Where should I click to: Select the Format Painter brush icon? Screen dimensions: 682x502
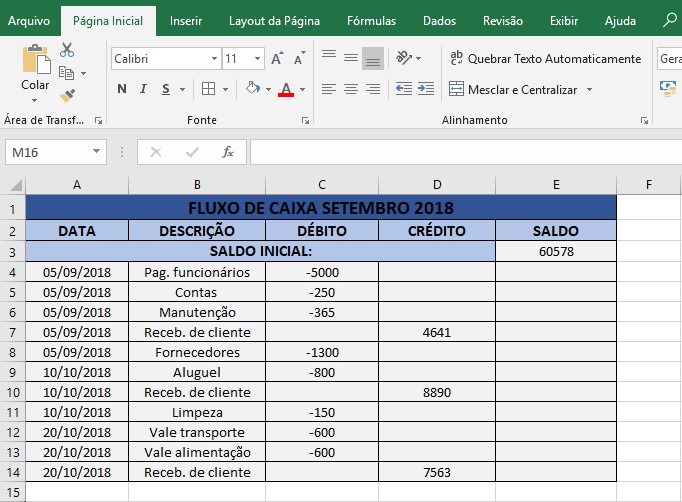pos(67,96)
